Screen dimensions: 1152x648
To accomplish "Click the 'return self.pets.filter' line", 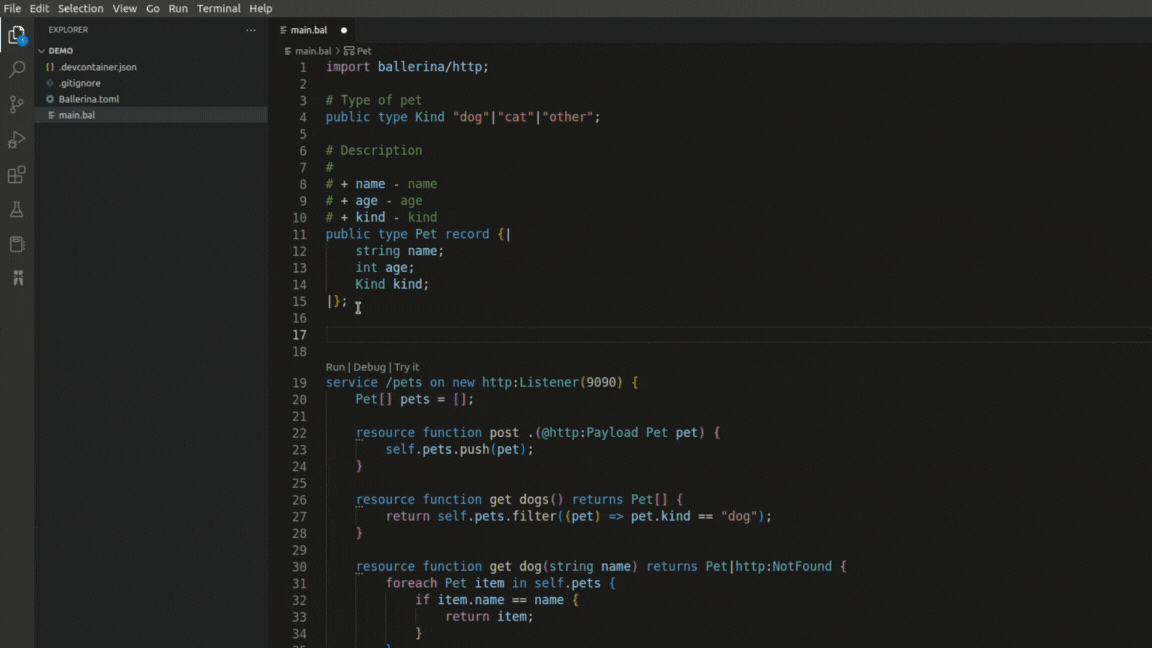I will [x=579, y=516].
